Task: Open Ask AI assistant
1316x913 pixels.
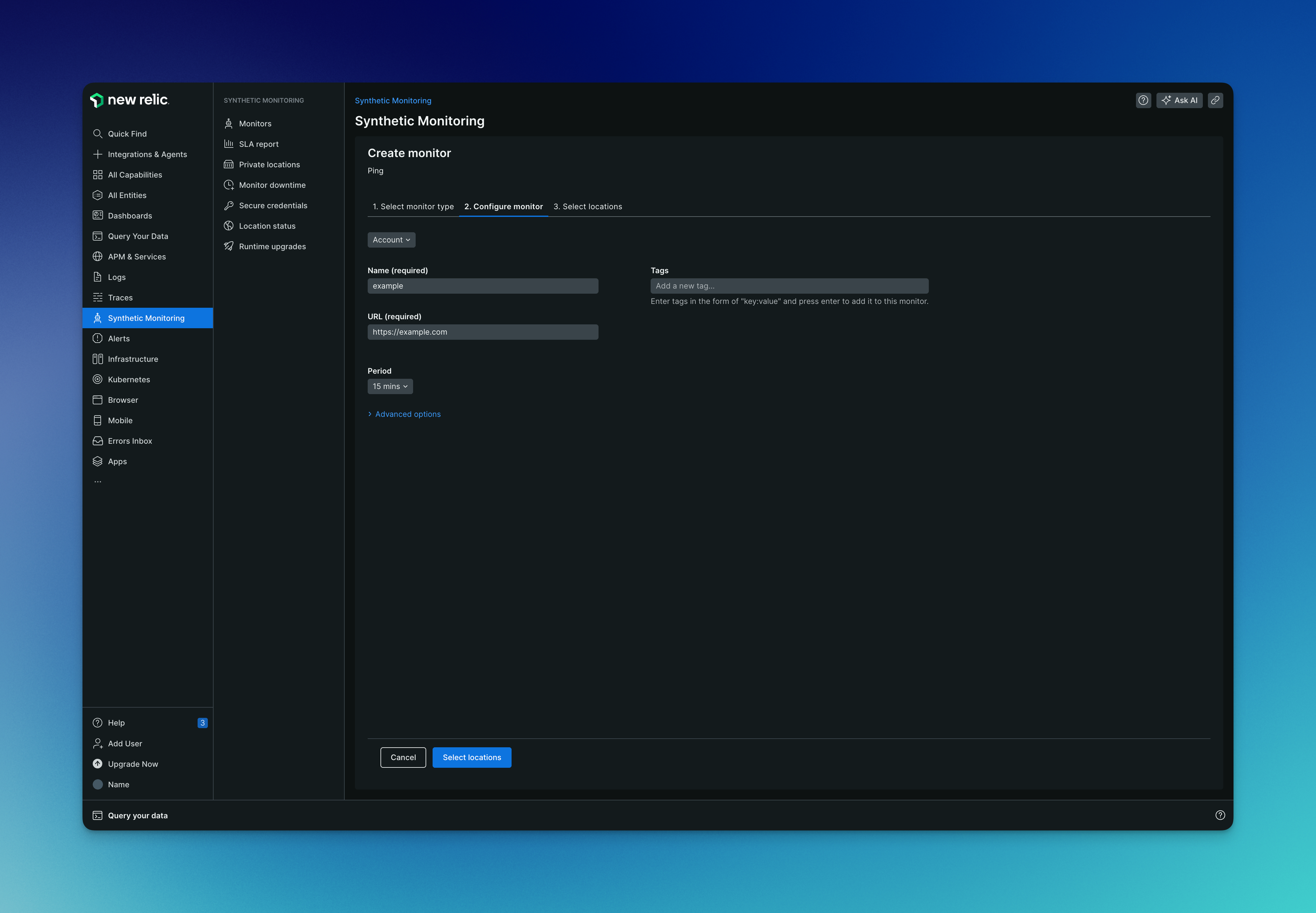Action: (1179, 100)
